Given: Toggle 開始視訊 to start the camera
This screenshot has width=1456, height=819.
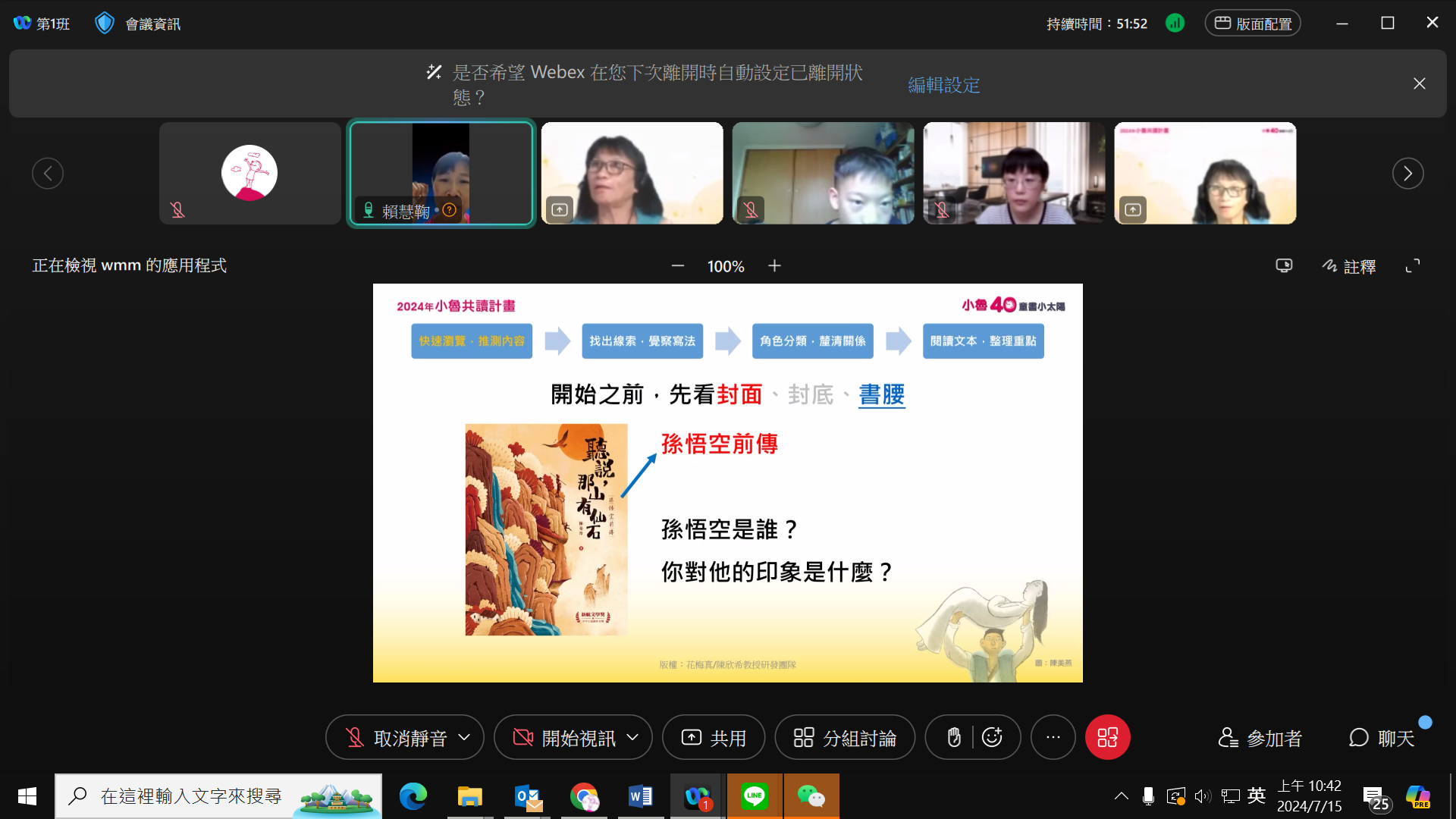Looking at the screenshot, I should click(564, 737).
